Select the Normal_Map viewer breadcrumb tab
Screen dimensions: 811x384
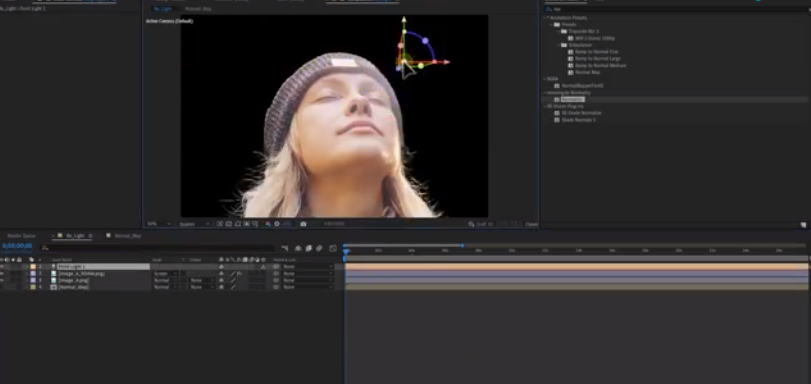pyautogui.click(x=198, y=9)
